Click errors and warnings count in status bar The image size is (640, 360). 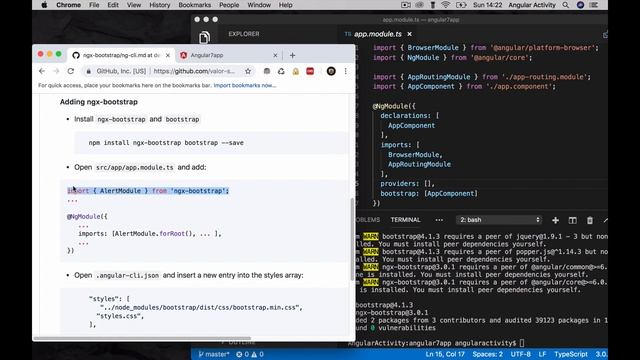tap(250, 354)
